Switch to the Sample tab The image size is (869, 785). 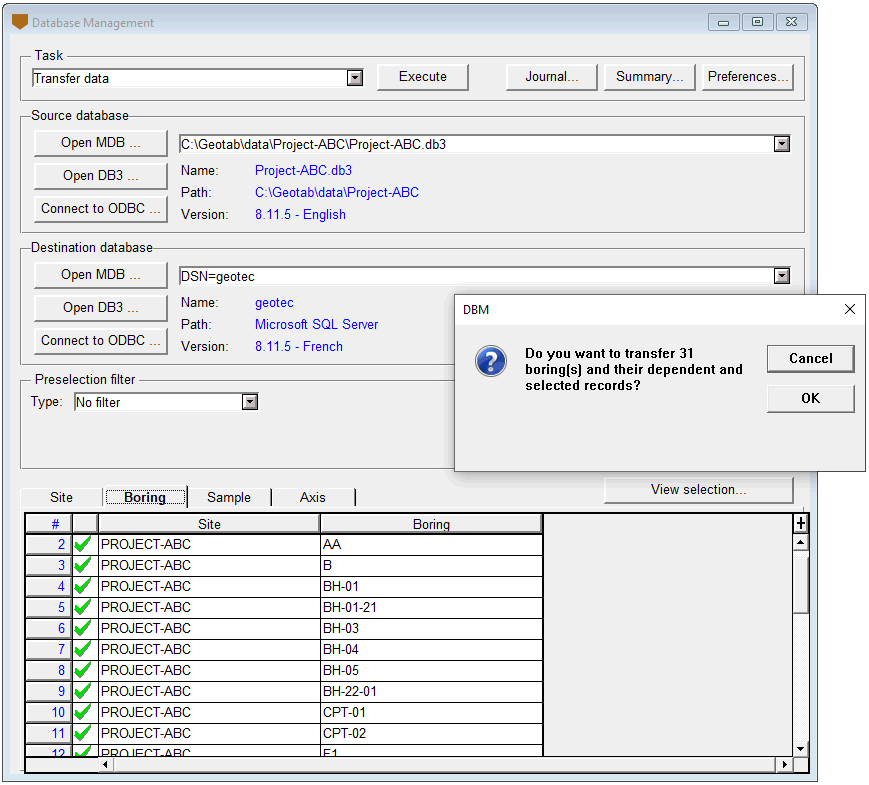pyautogui.click(x=229, y=497)
